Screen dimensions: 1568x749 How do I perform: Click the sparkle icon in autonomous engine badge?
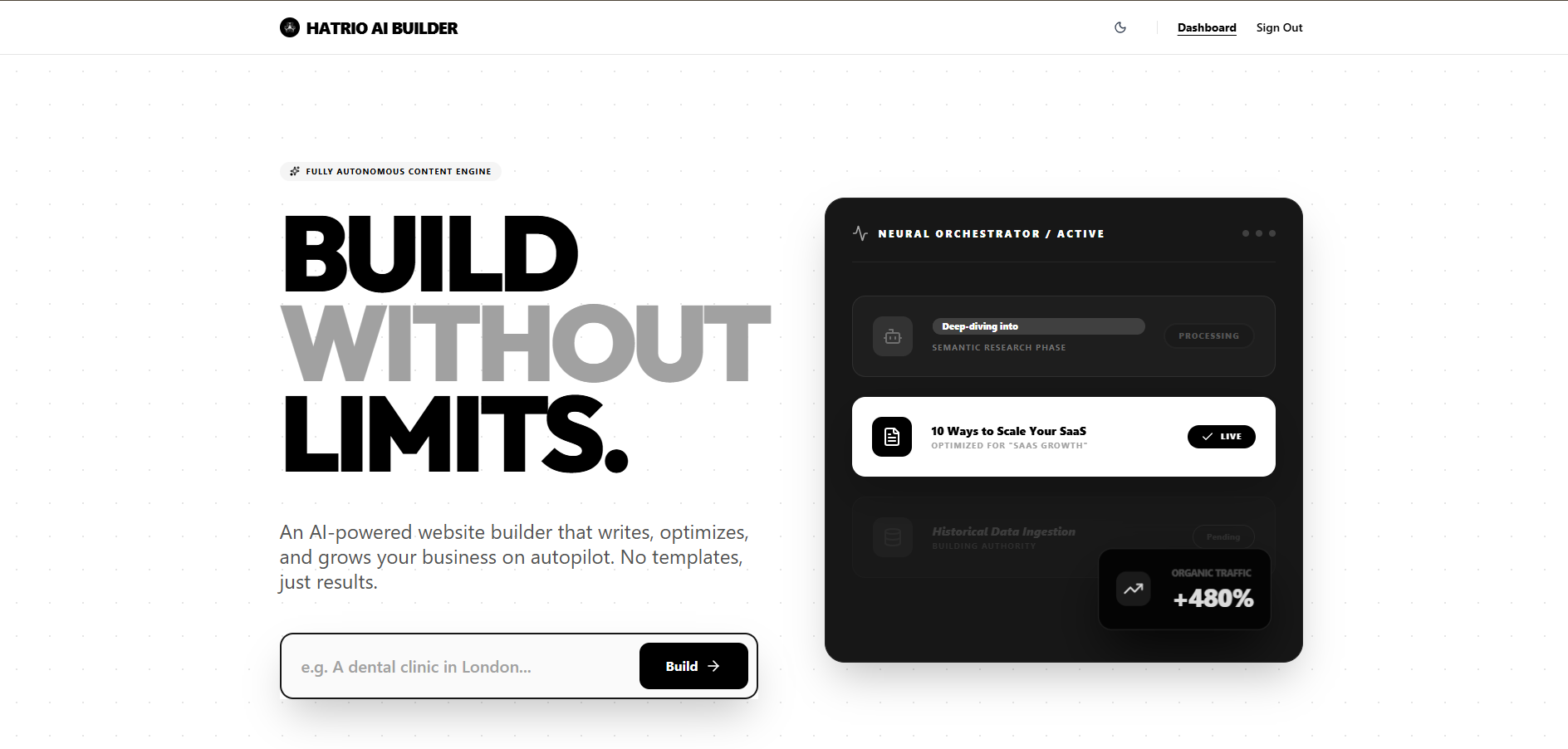pyautogui.click(x=295, y=171)
